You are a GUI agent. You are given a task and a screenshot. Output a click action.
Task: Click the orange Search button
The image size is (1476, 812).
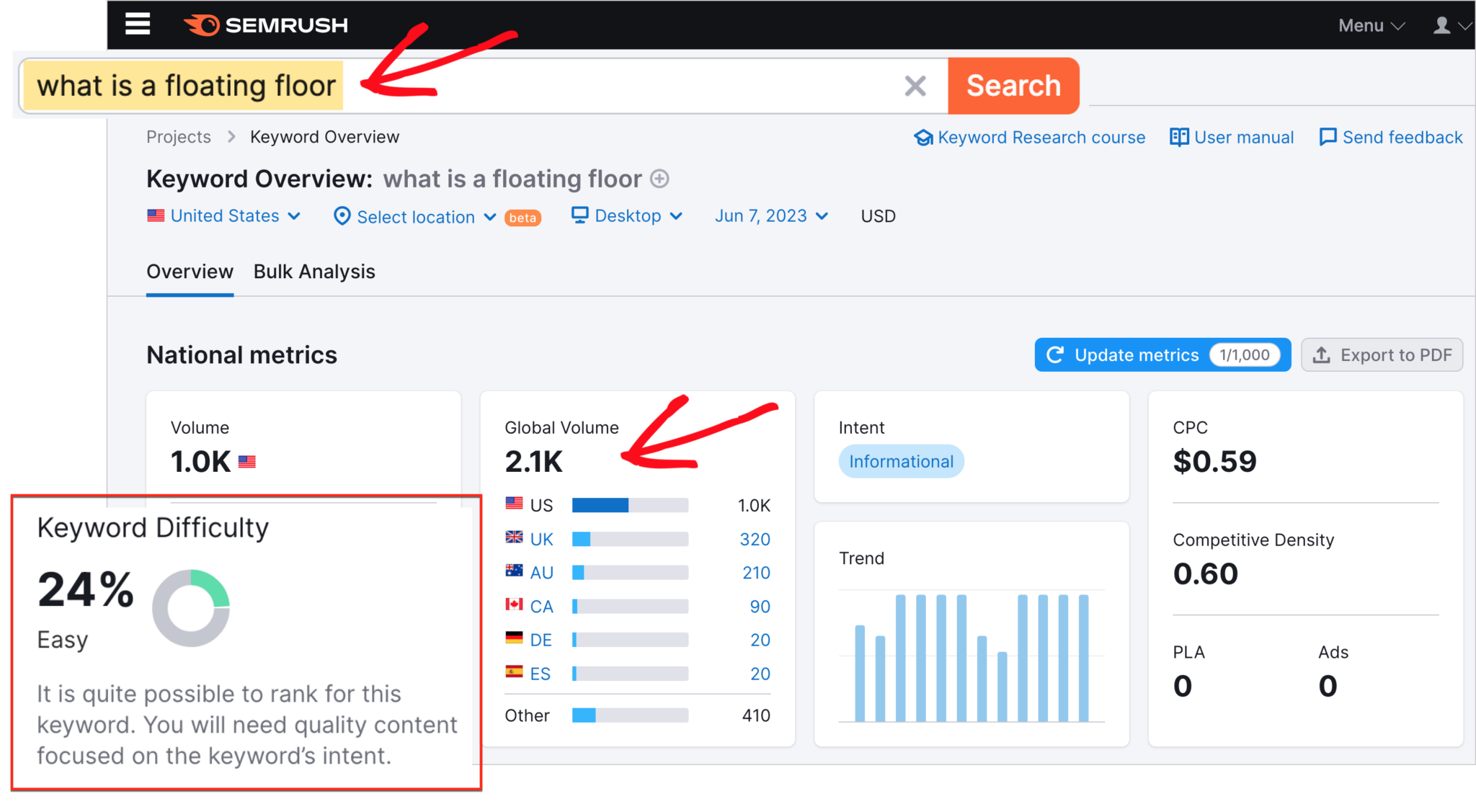click(1013, 86)
